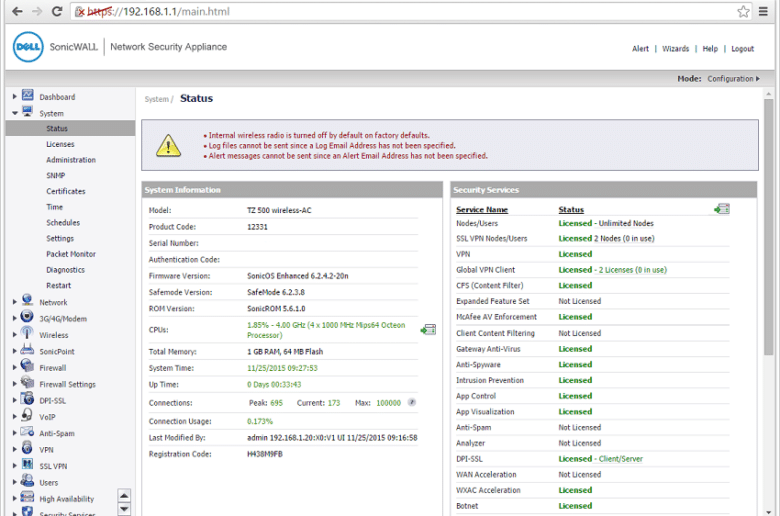This screenshot has width=780, height=516.
Task: Click the browser address bar
Action: [403, 11]
